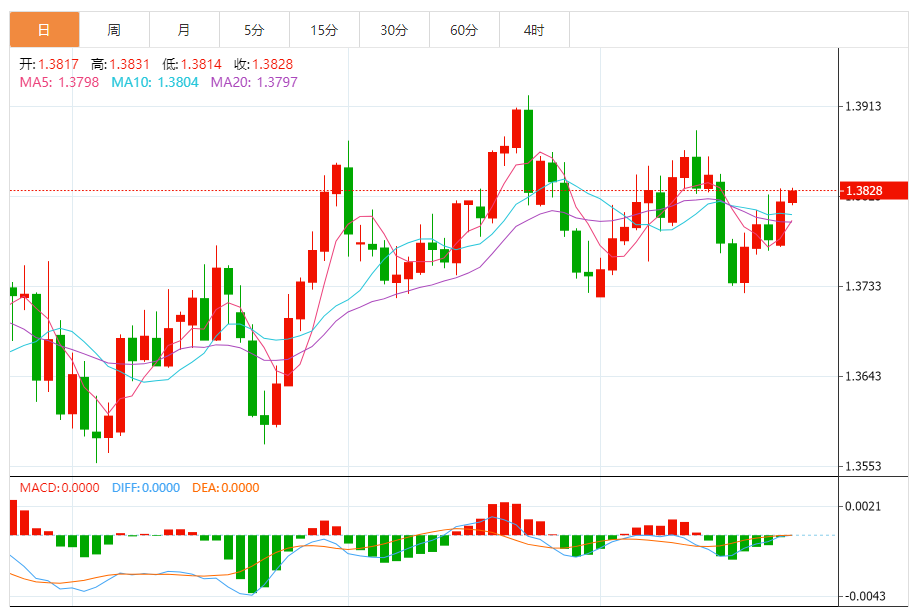Open the 15分 timeframe tab
This screenshot has width=920, height=607.
click(x=324, y=30)
